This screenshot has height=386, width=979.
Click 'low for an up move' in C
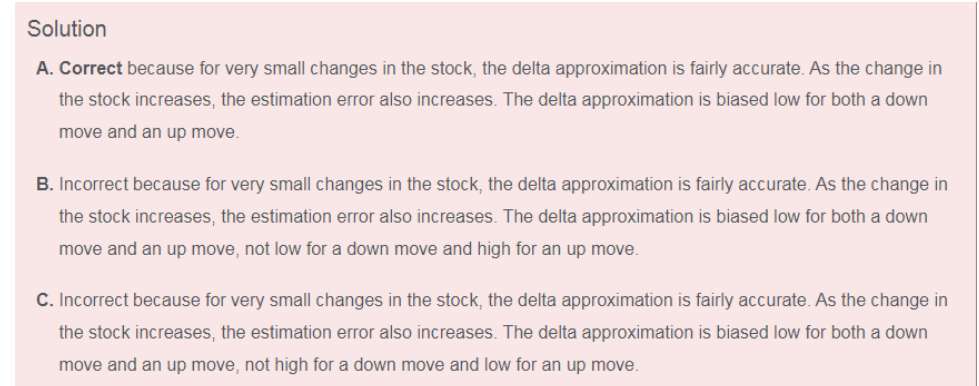click(x=559, y=364)
